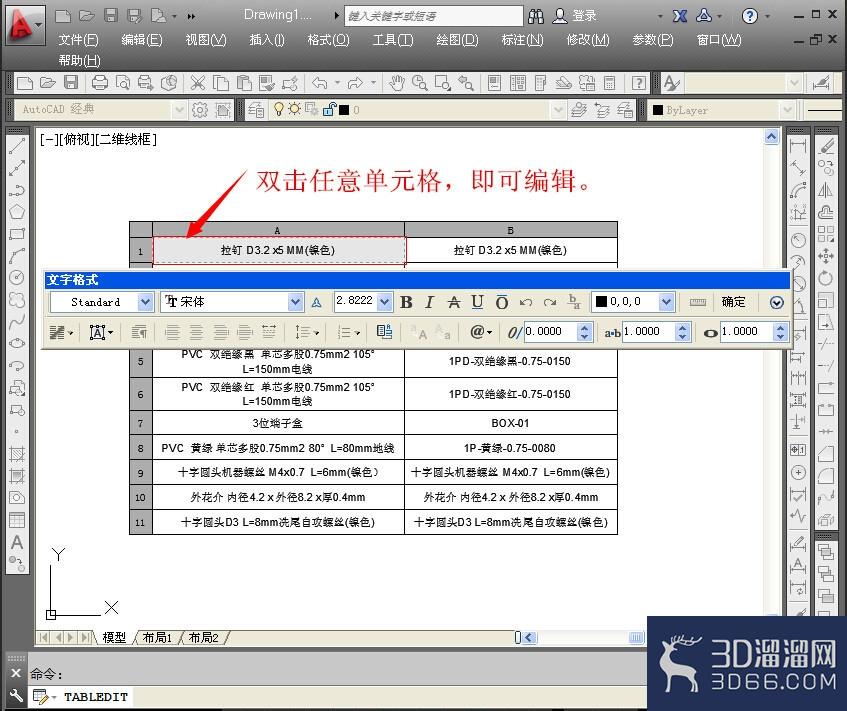The width and height of the screenshot is (847, 711).
Task: Click the annotative text icon
Action: 317,303
